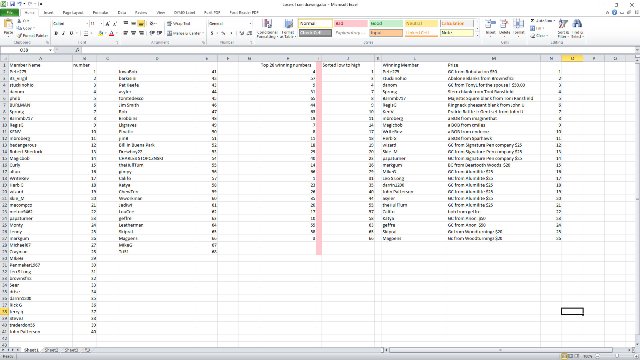
Task: Open the green File button
Action: point(9,13)
